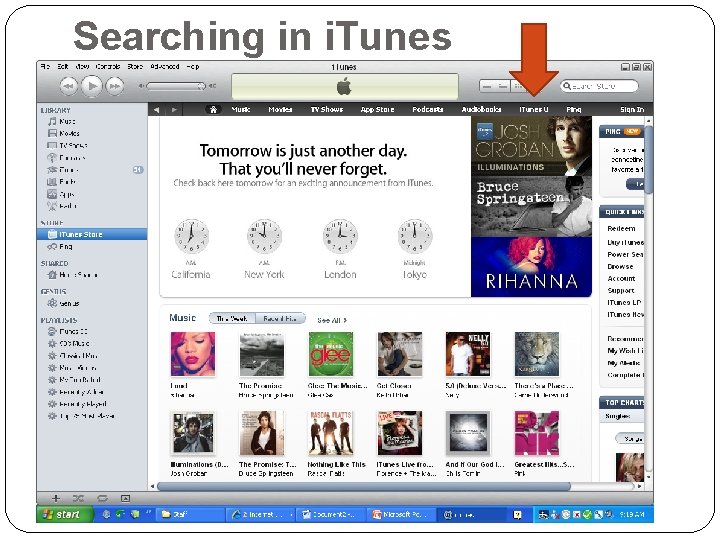Viewport: 720px width, 540px height.
Task: Click in the Search Store field
Action: click(x=599, y=86)
